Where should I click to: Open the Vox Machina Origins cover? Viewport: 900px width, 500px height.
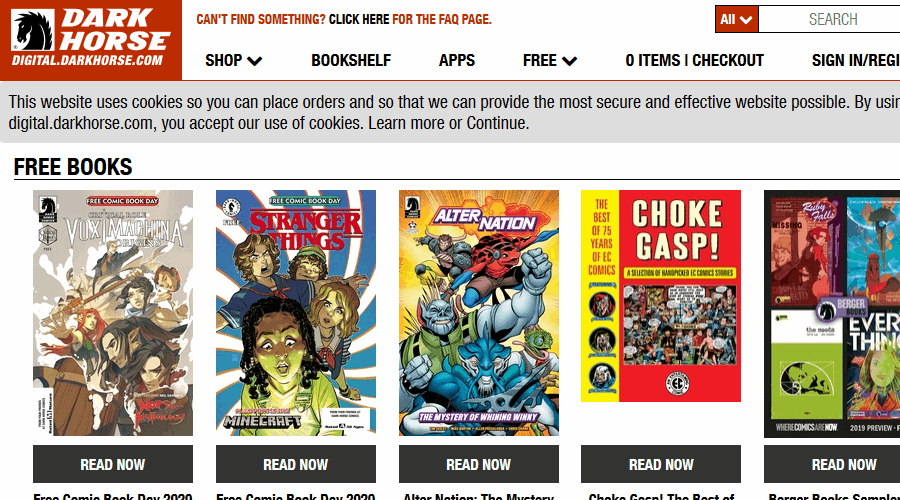tap(113, 313)
